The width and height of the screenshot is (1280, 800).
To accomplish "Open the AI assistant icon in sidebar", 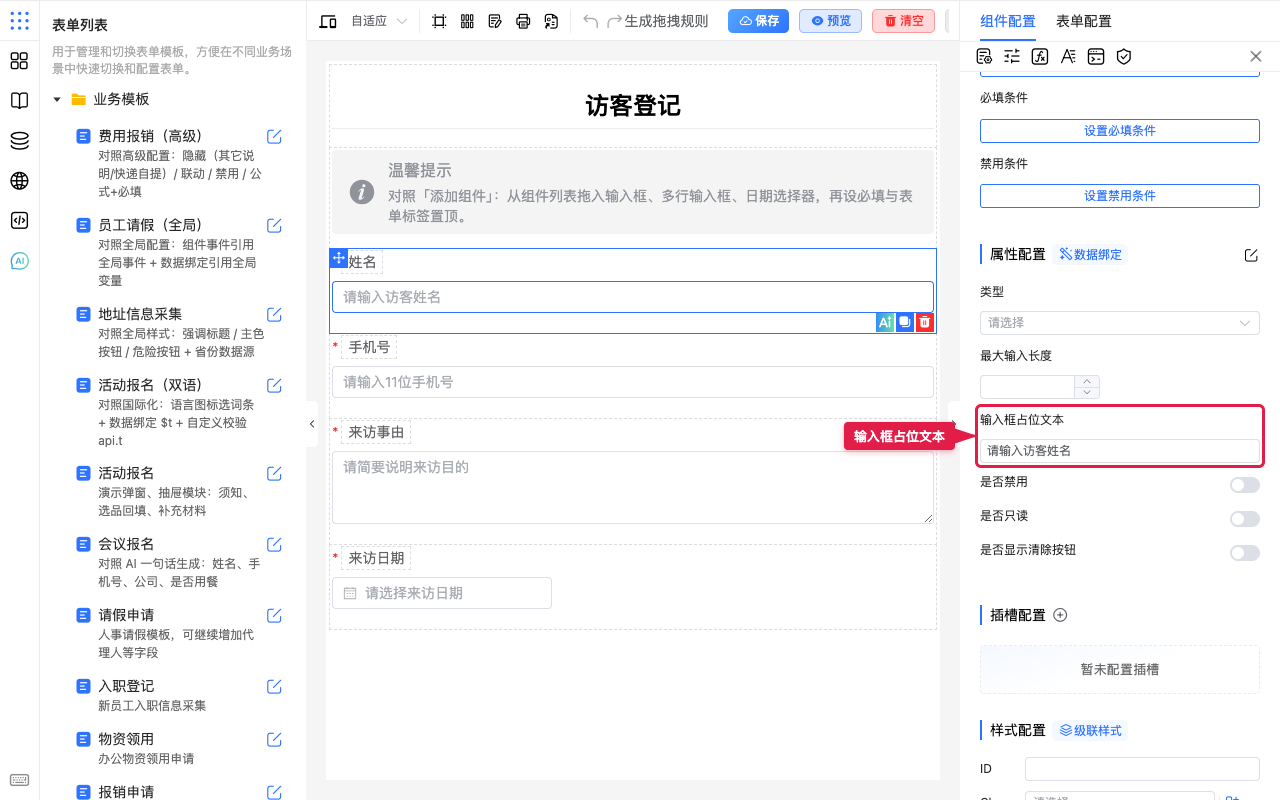I will pyautogui.click(x=19, y=261).
